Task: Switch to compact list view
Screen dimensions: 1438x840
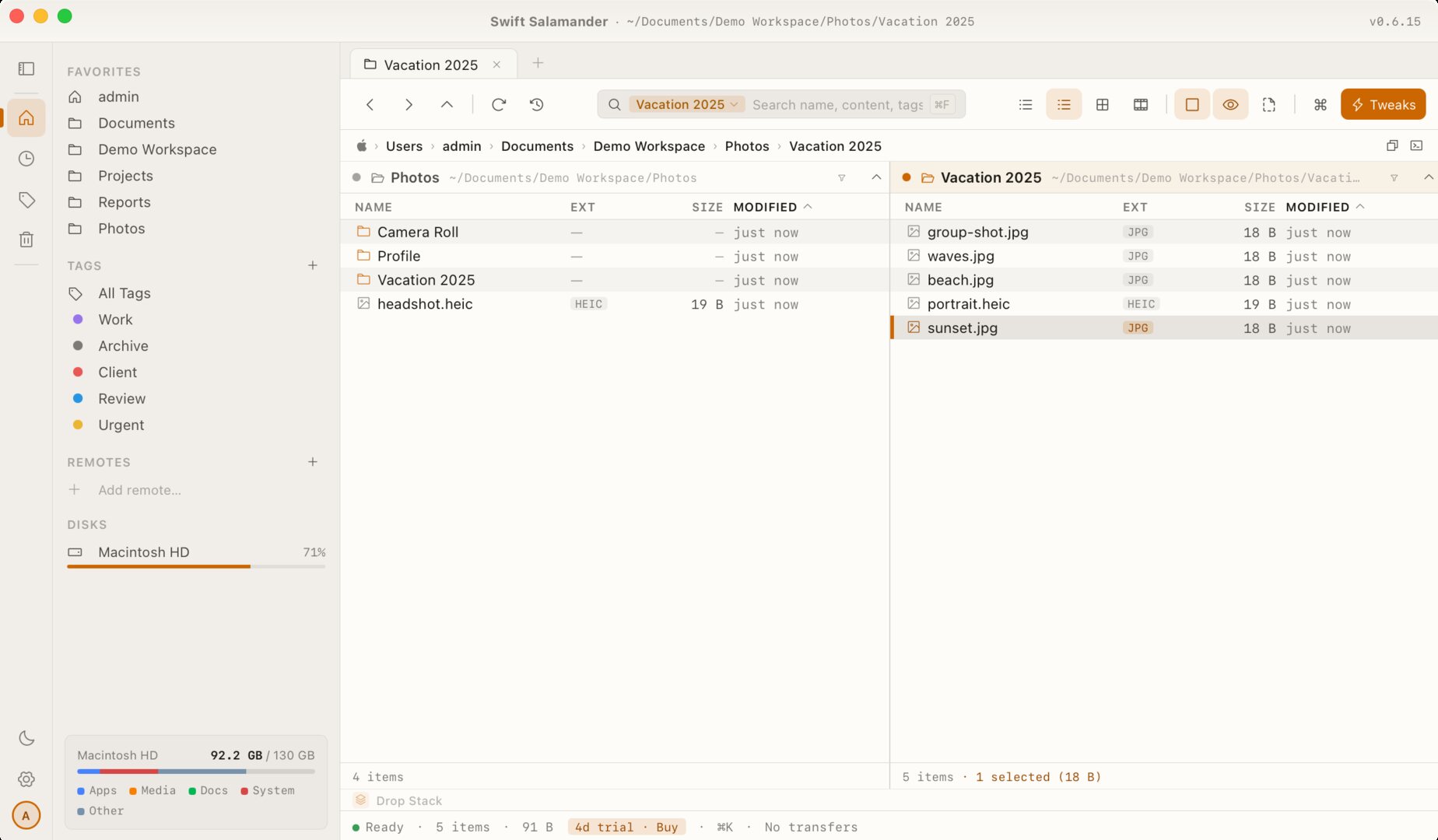Action: [1025, 104]
